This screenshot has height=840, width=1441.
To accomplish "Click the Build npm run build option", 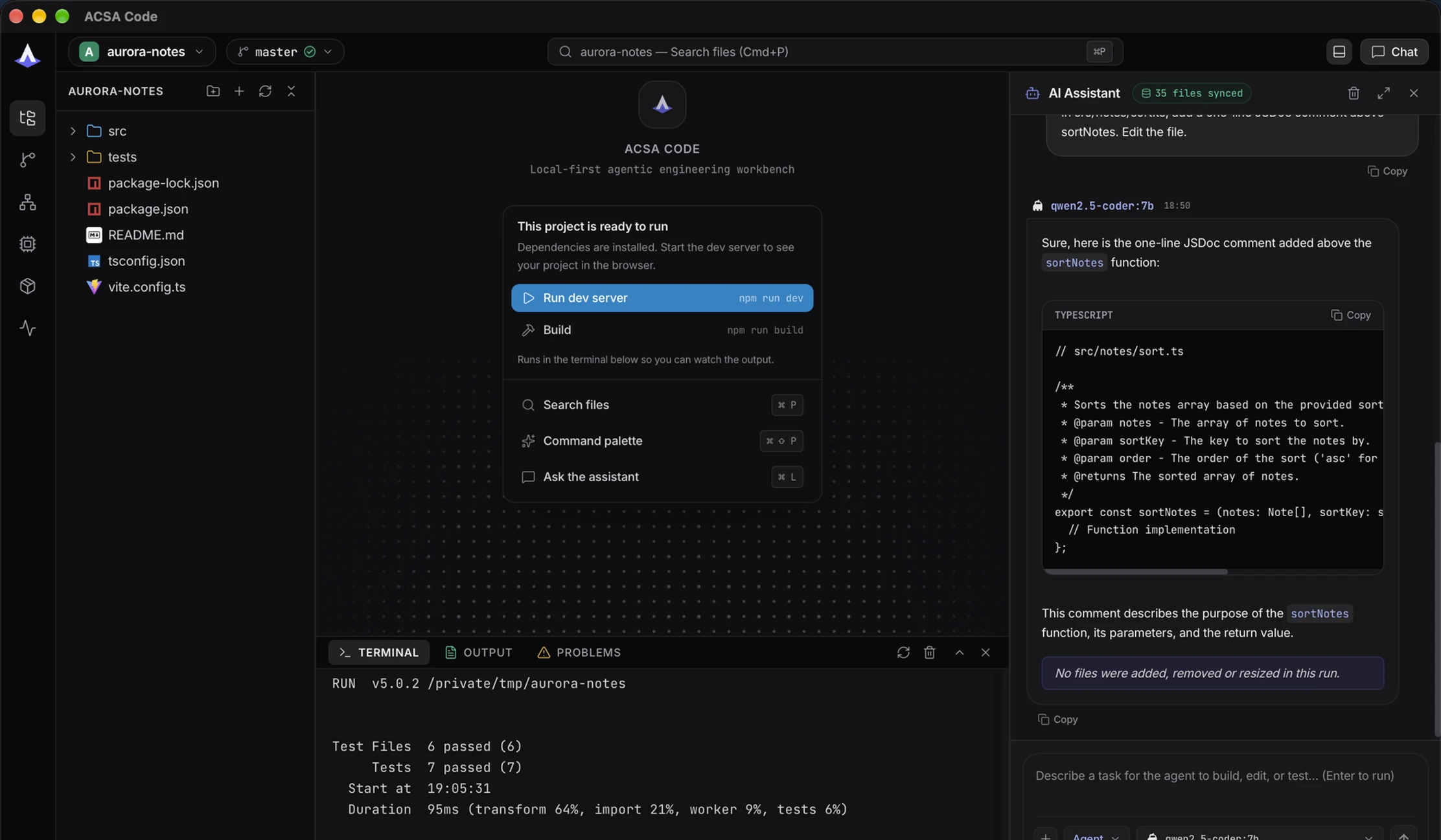I will (x=662, y=330).
